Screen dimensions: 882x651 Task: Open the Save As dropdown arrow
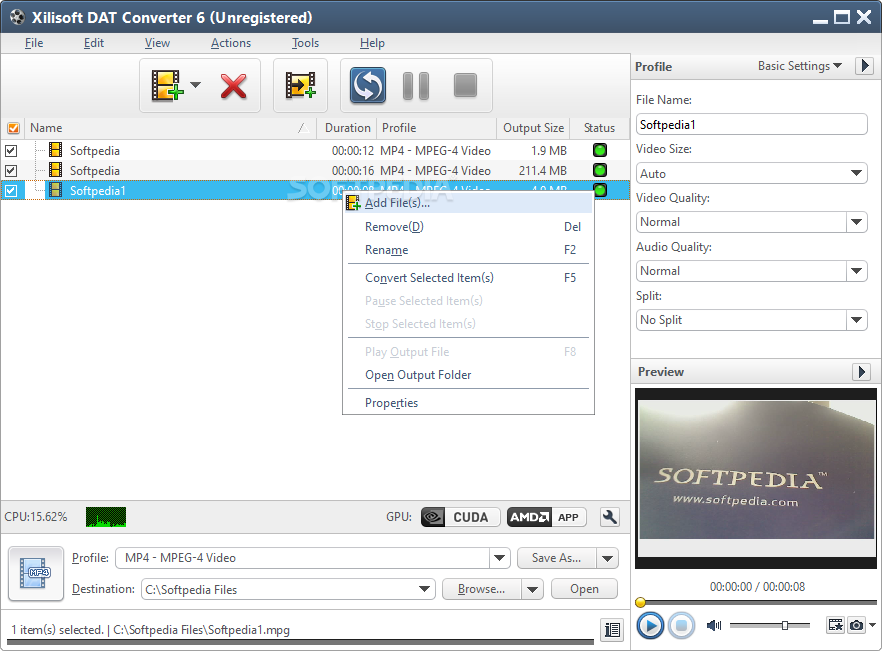(x=608, y=558)
